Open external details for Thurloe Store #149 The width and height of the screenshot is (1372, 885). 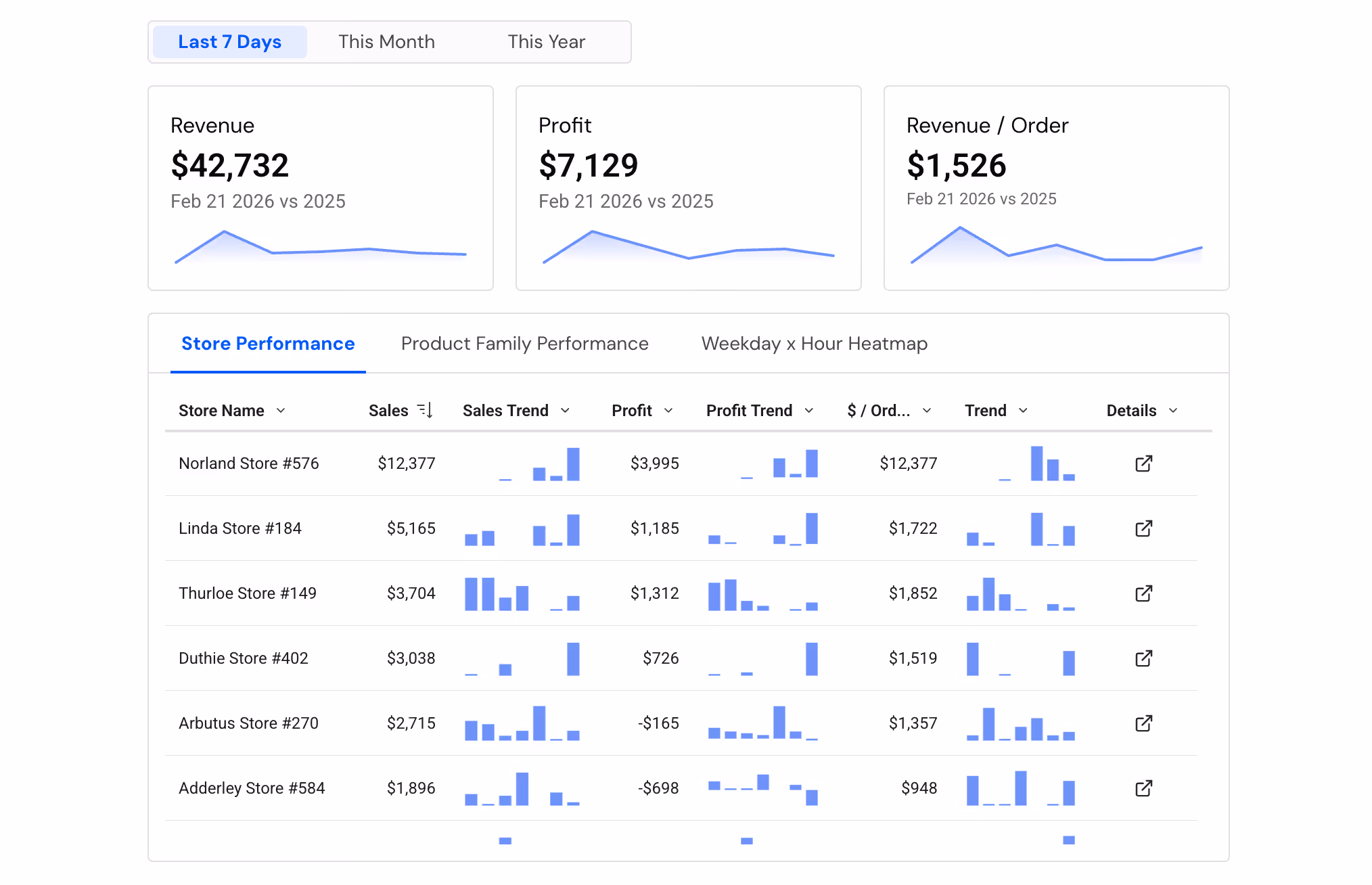(1143, 593)
